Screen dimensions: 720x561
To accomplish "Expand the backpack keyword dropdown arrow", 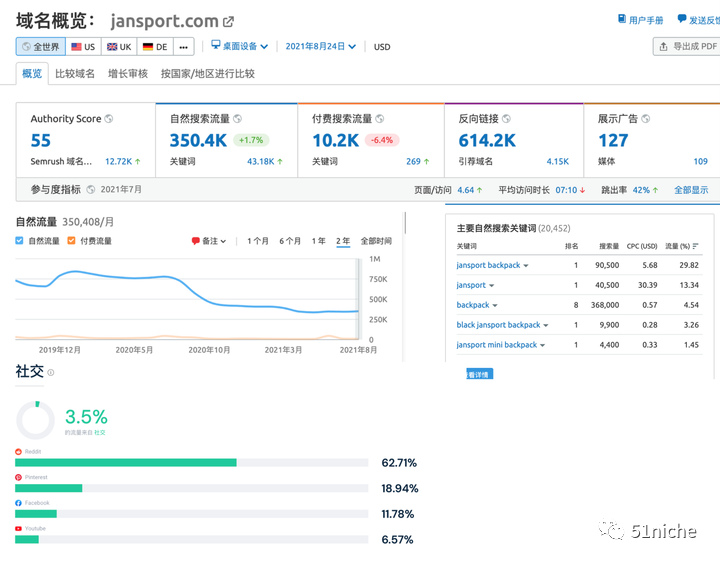I will pyautogui.click(x=495, y=305).
